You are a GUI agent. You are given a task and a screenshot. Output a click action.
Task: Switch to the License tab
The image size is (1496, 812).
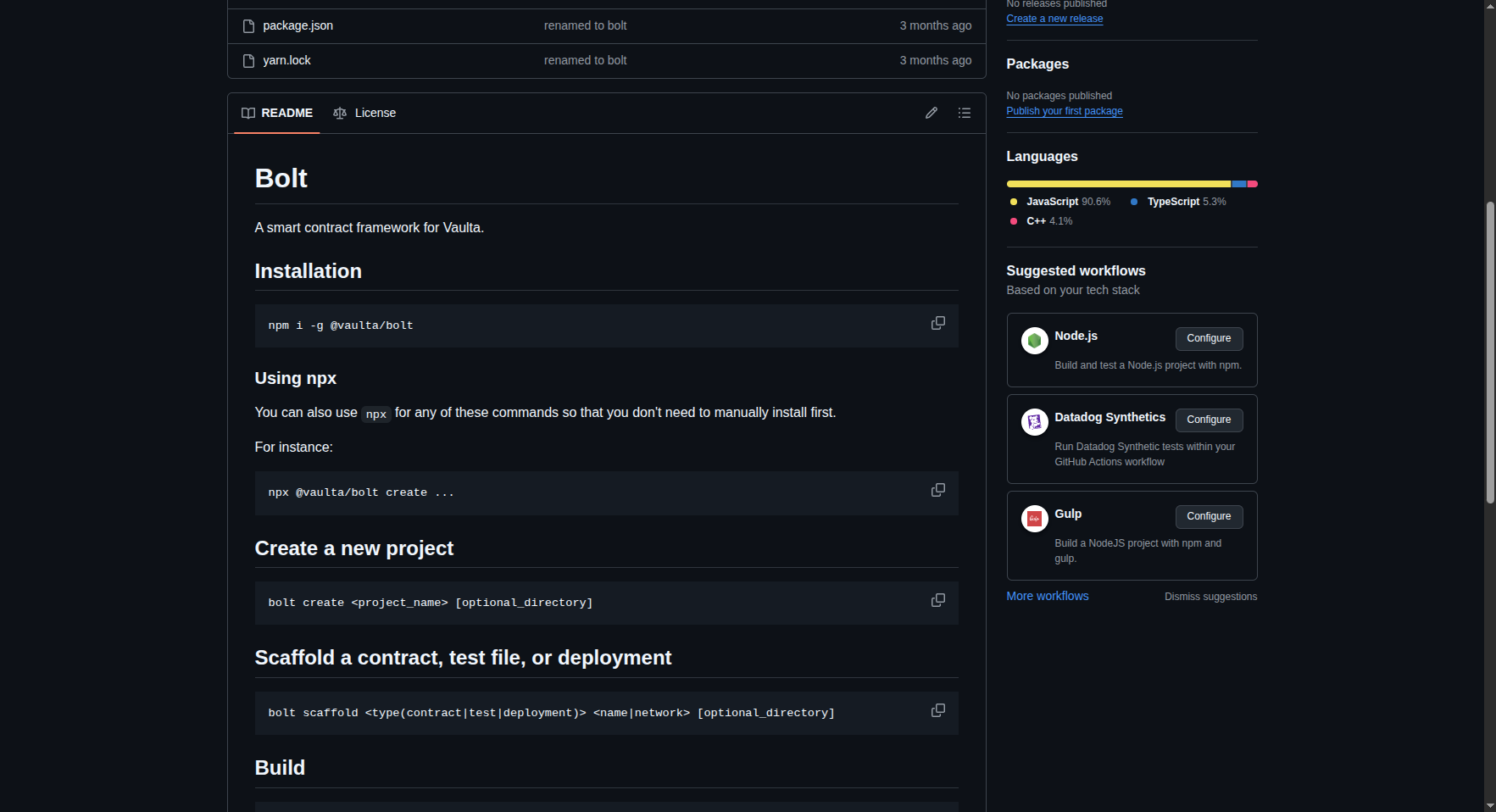pos(364,113)
